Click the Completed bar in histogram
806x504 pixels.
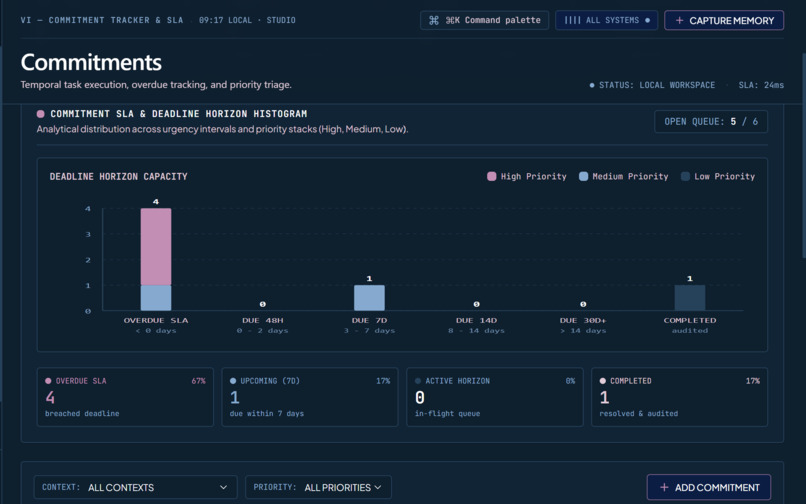click(x=690, y=298)
